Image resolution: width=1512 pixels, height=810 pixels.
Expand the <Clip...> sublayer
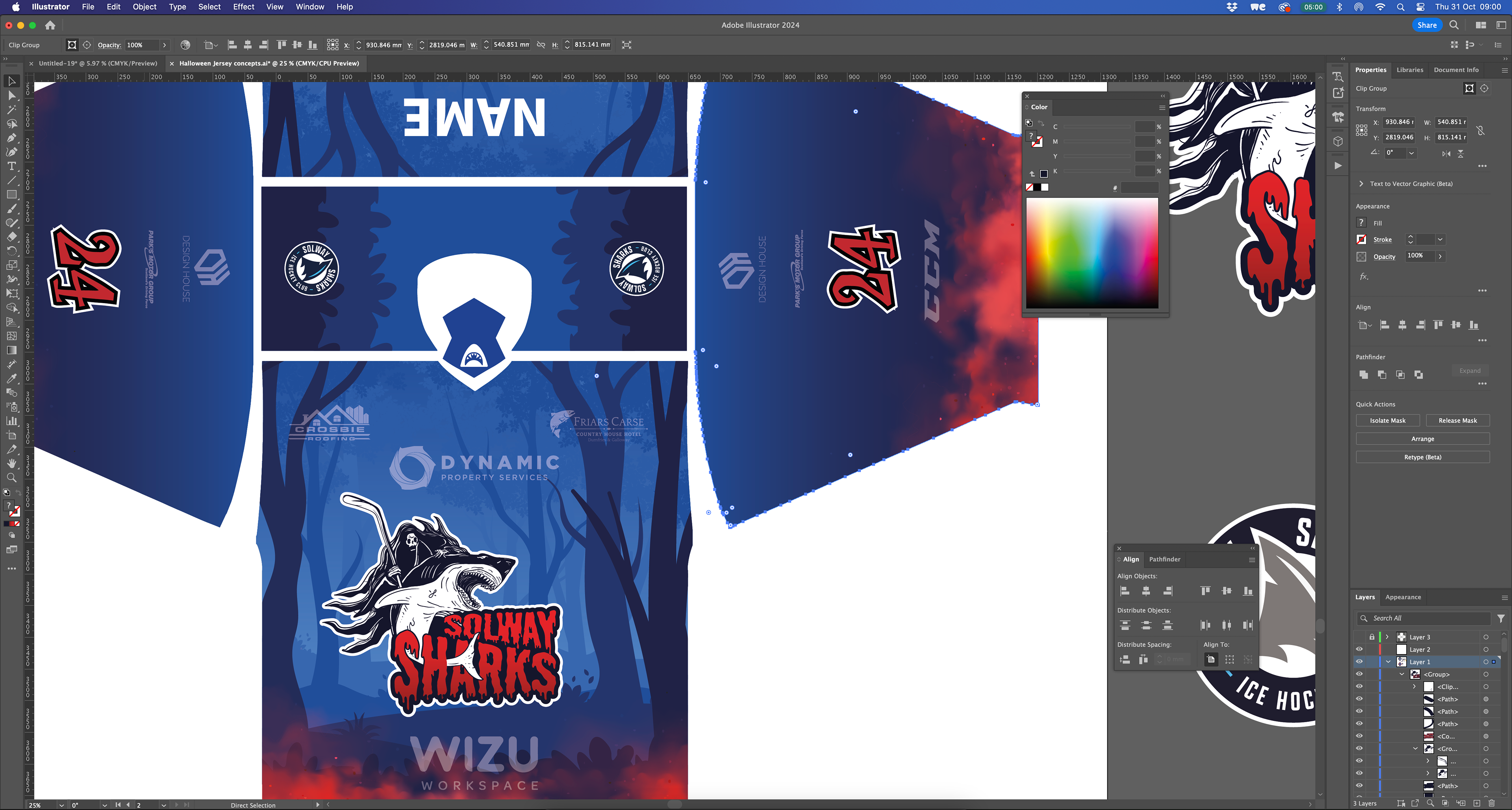(x=1415, y=686)
